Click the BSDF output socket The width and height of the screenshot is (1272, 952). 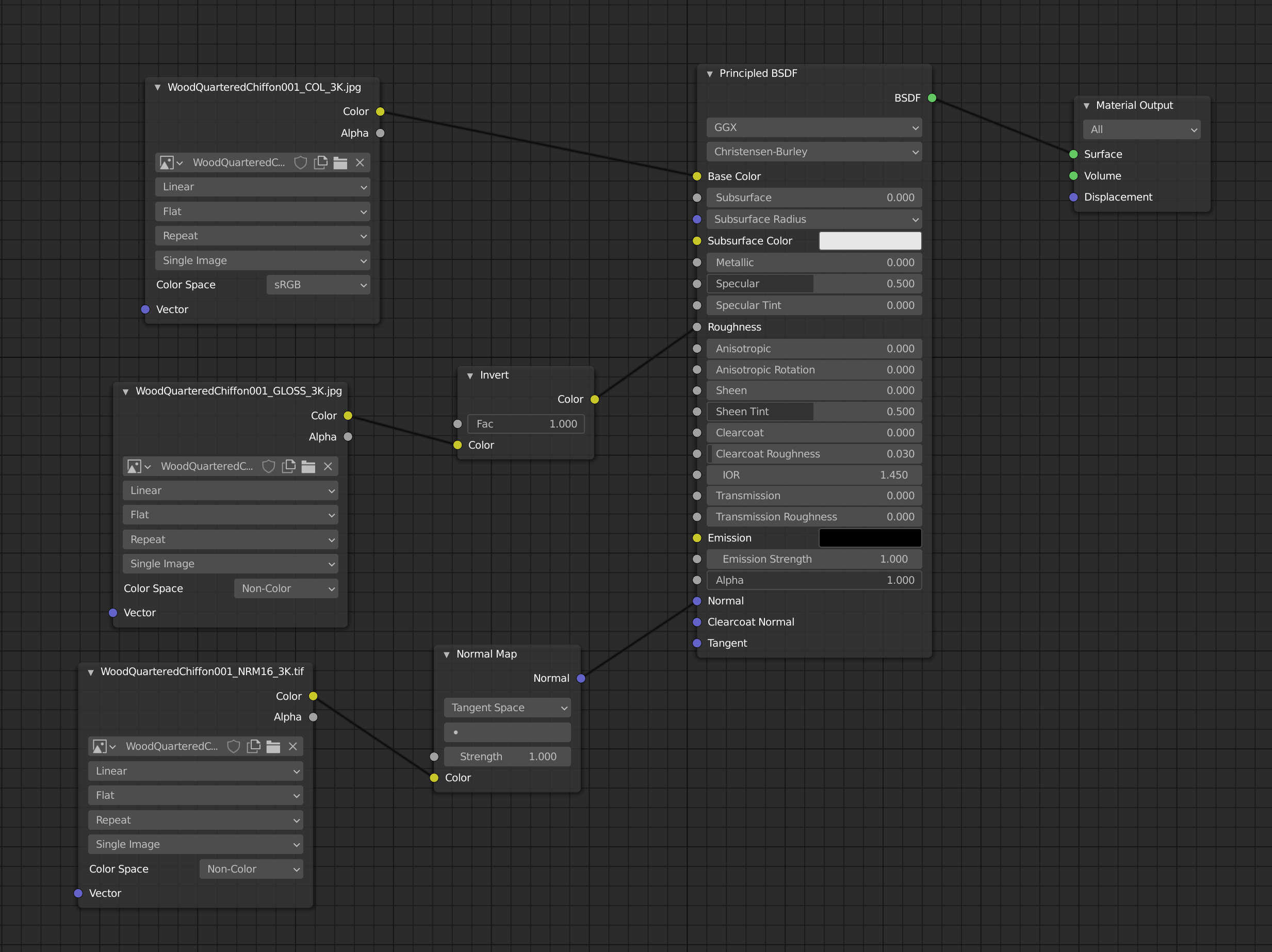point(932,99)
